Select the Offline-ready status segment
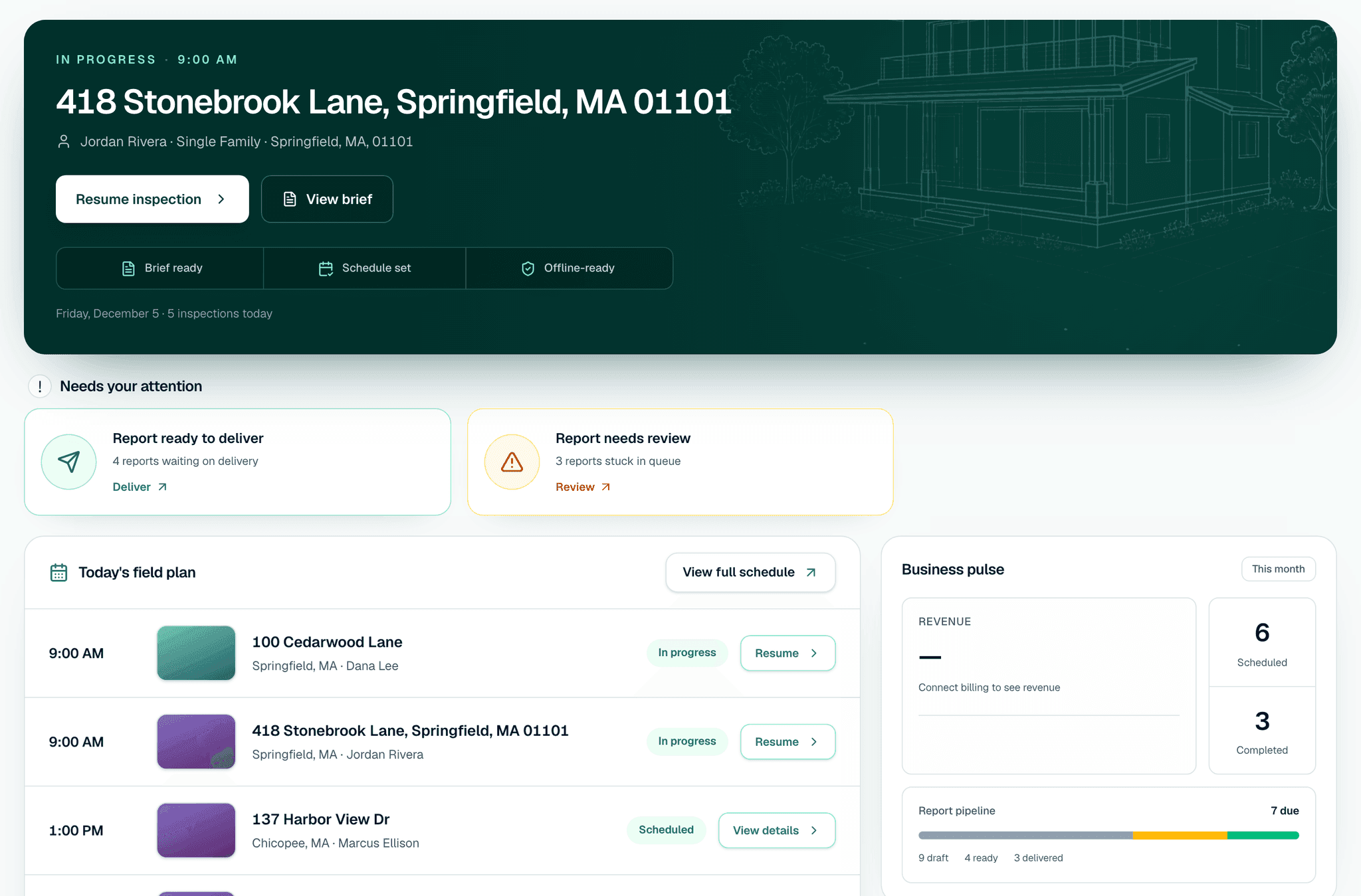Viewport: 1361px width, 896px height. point(570,268)
